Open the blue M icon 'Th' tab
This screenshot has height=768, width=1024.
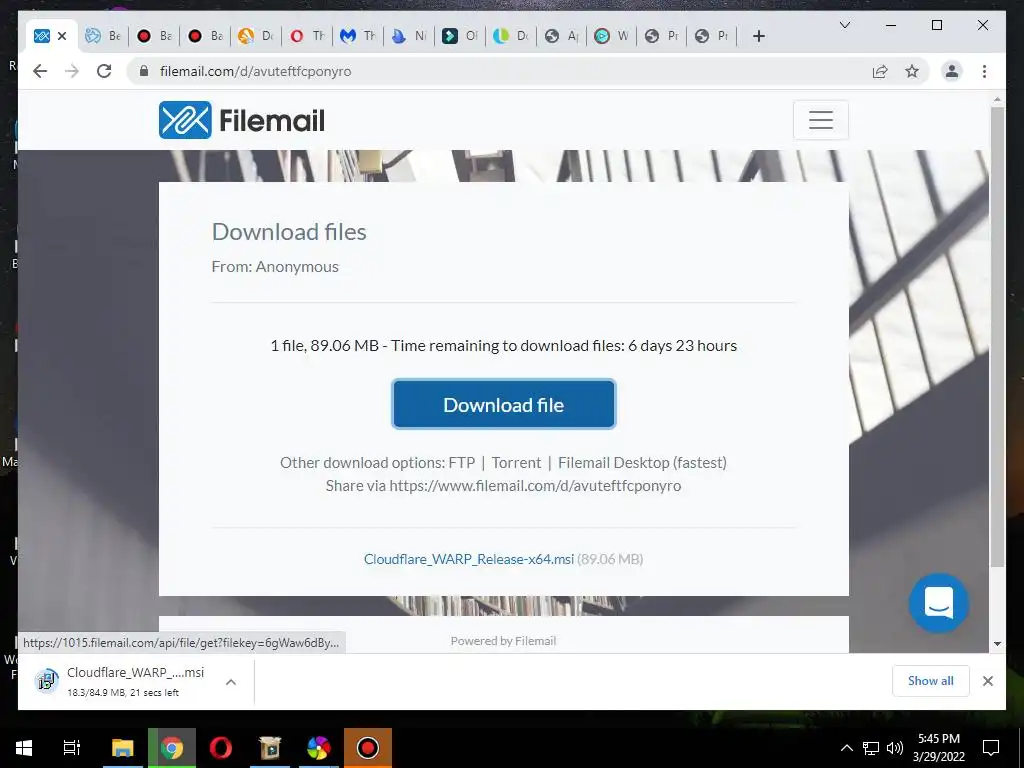coord(359,36)
